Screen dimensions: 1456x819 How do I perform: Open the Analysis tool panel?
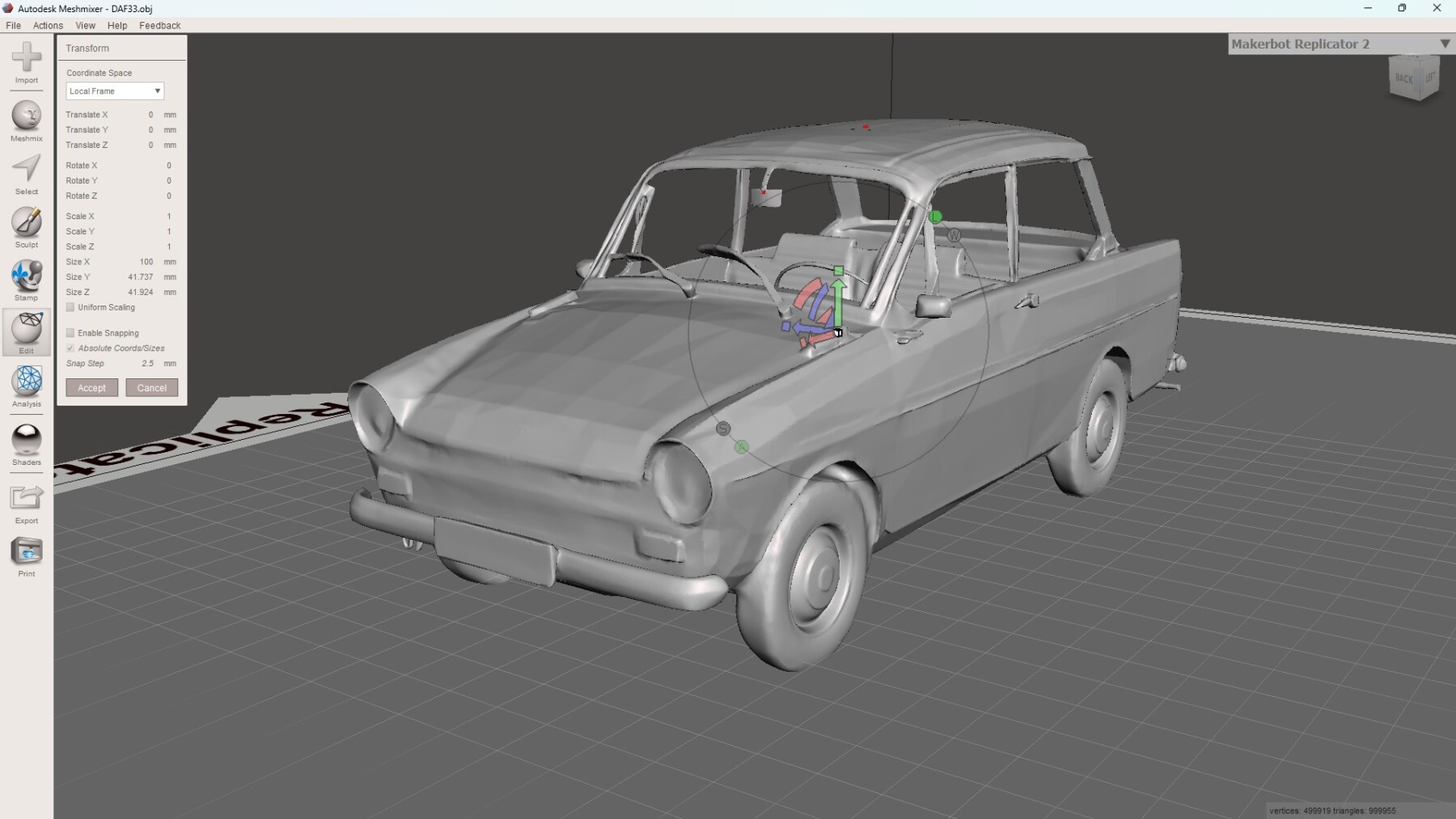coord(27,382)
